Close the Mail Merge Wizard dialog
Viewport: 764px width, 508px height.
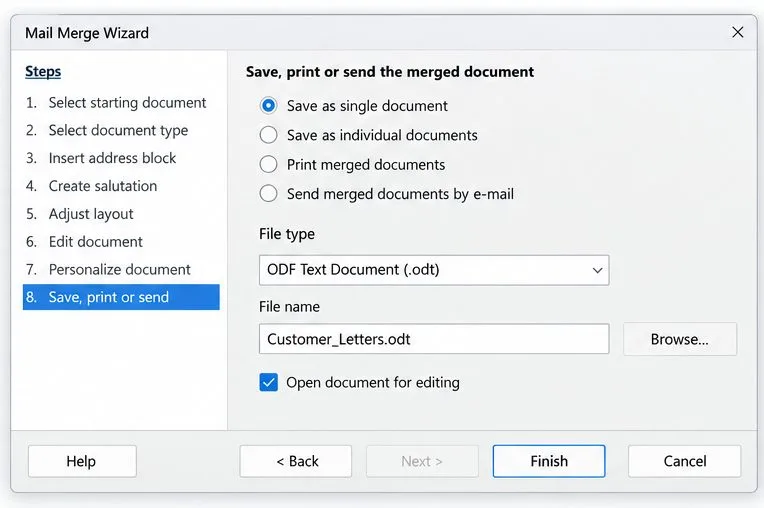[738, 32]
